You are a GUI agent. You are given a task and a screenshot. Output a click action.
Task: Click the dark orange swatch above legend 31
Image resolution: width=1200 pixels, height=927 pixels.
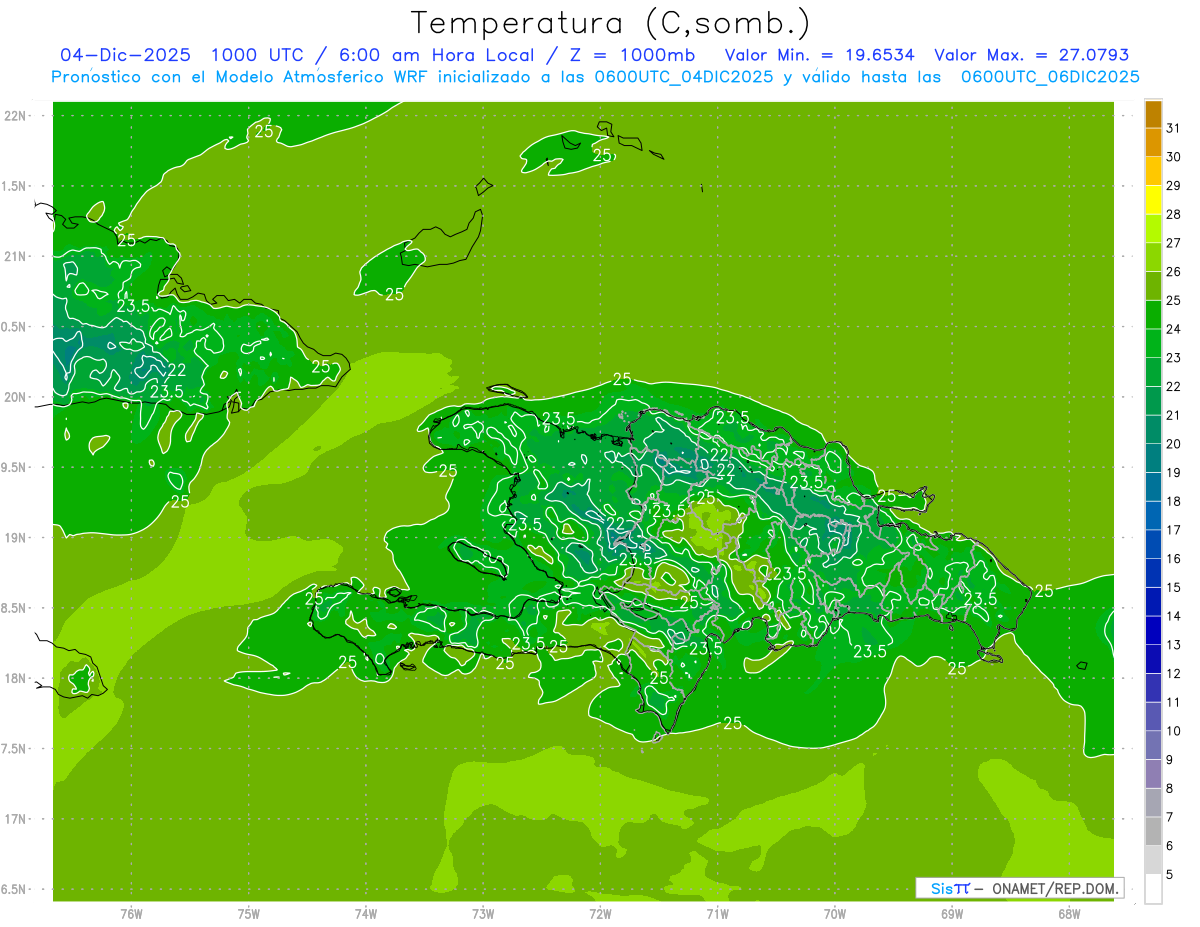click(1153, 114)
